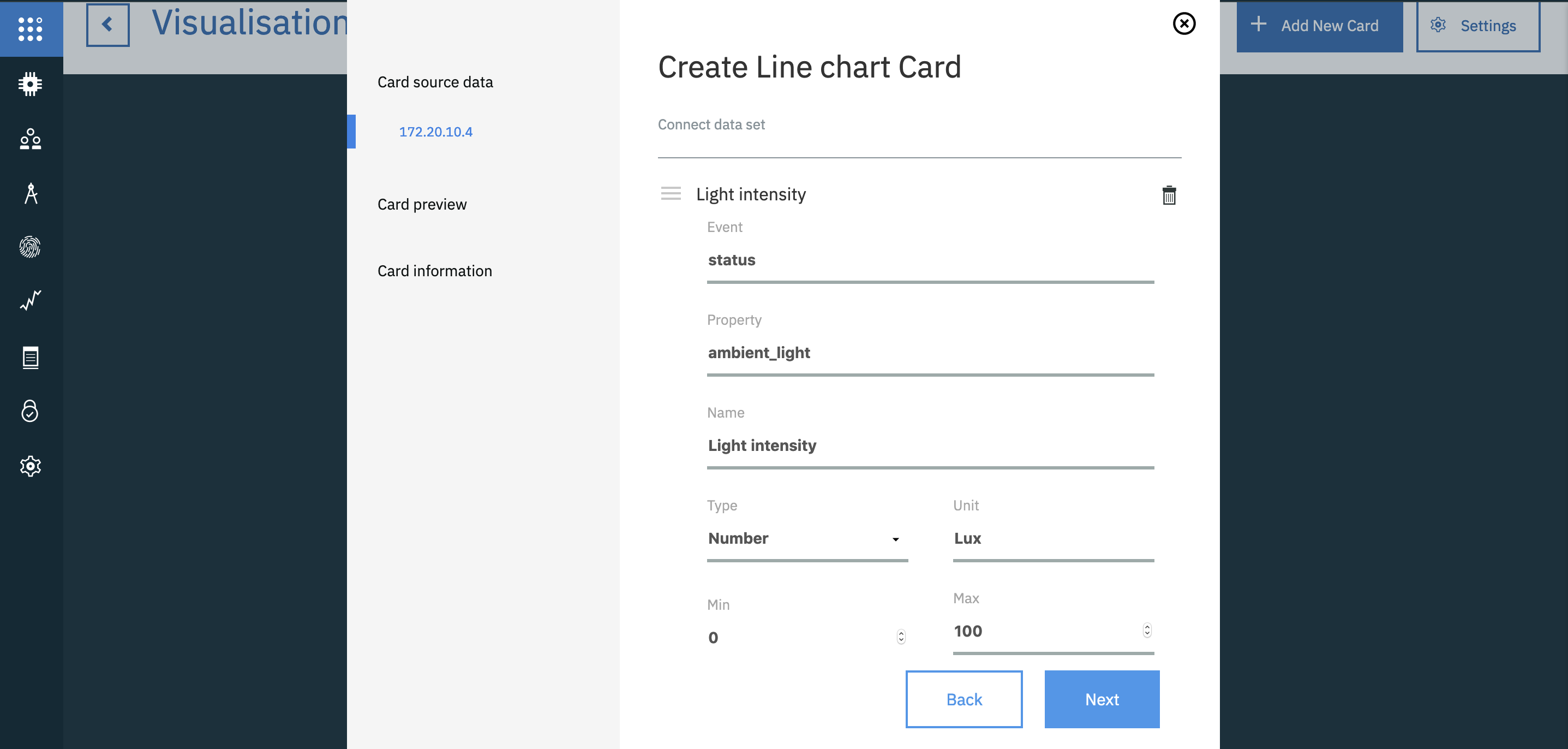
Task: Click the Max value stepper arrows
Action: click(x=1147, y=630)
